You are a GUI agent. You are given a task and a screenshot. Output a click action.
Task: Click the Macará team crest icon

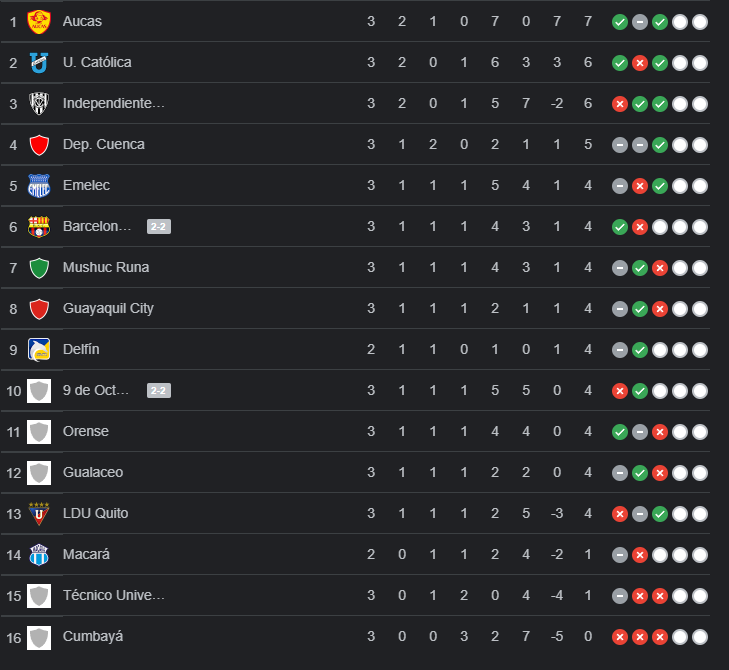[39, 554]
